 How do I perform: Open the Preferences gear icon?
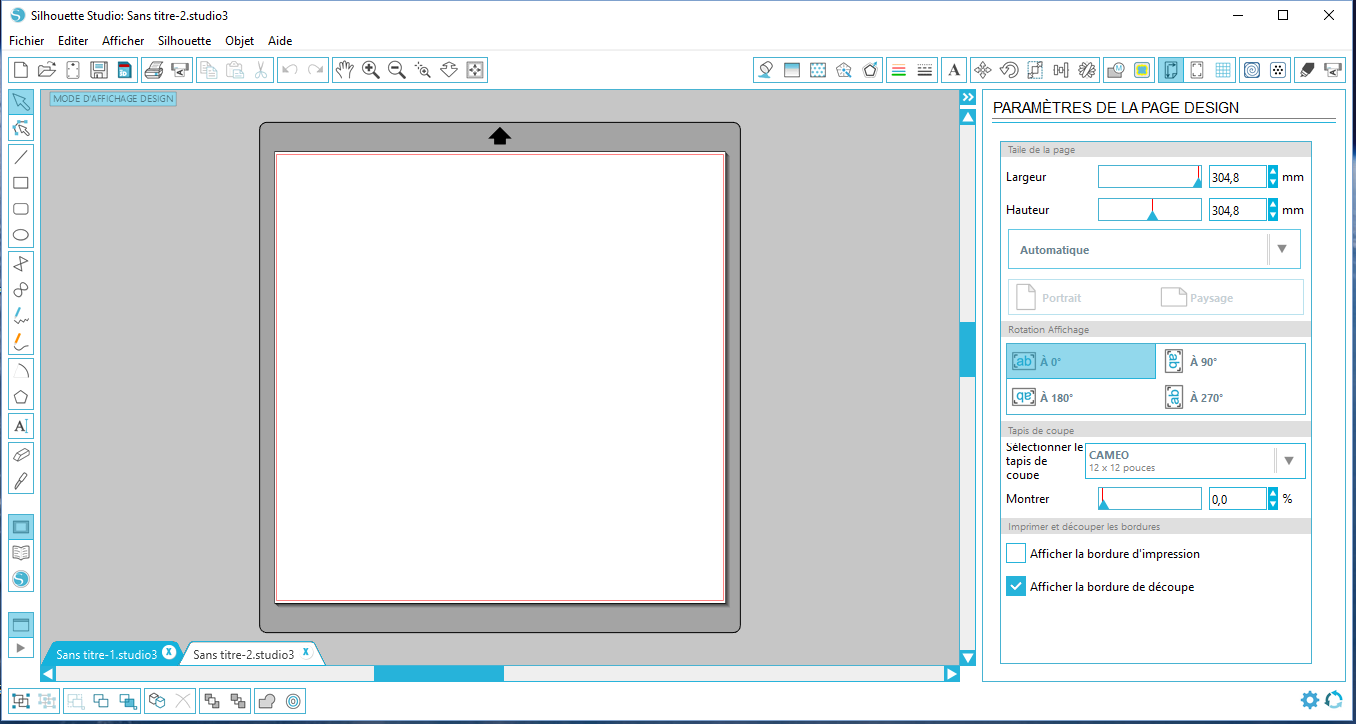pos(1309,700)
